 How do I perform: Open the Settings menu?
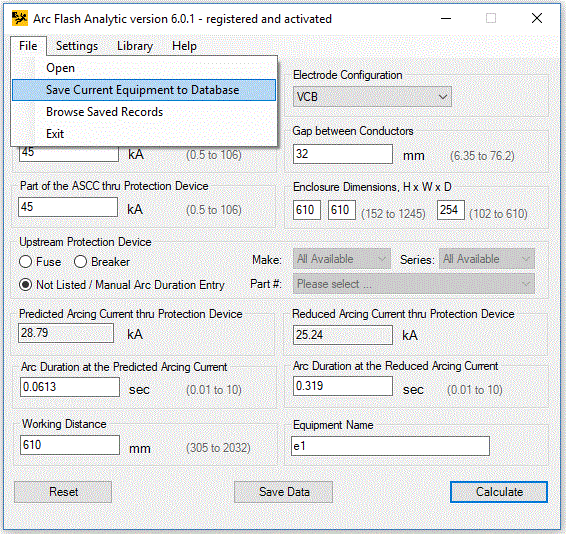point(77,46)
